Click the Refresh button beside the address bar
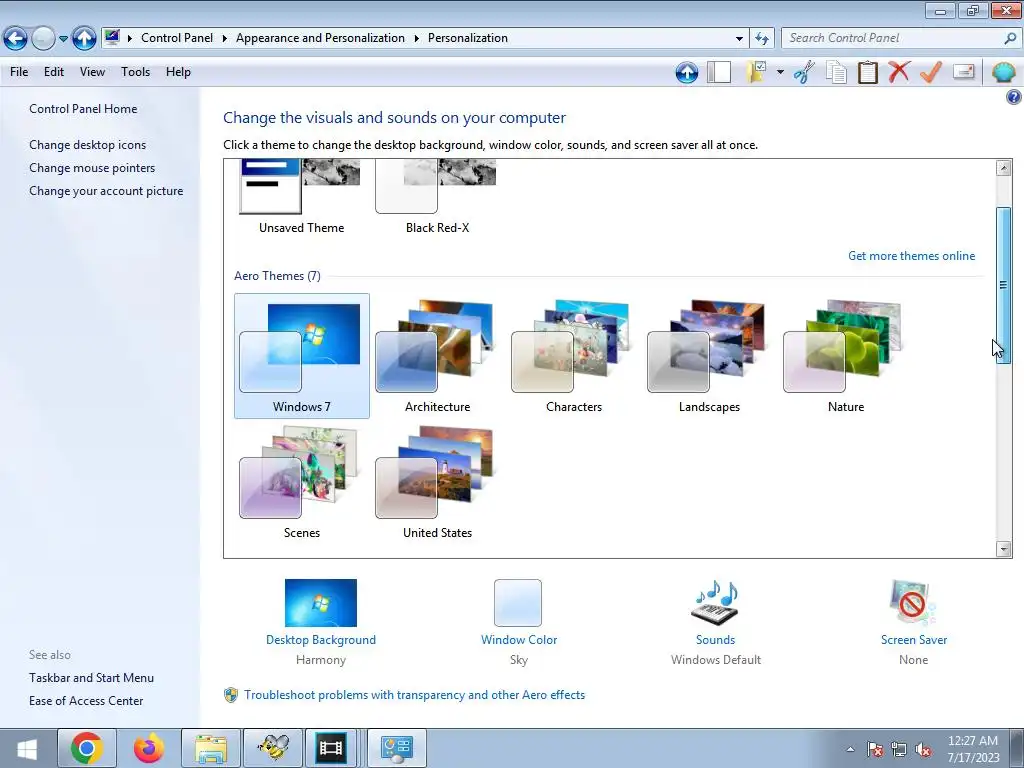1024x768 pixels. [x=762, y=39]
